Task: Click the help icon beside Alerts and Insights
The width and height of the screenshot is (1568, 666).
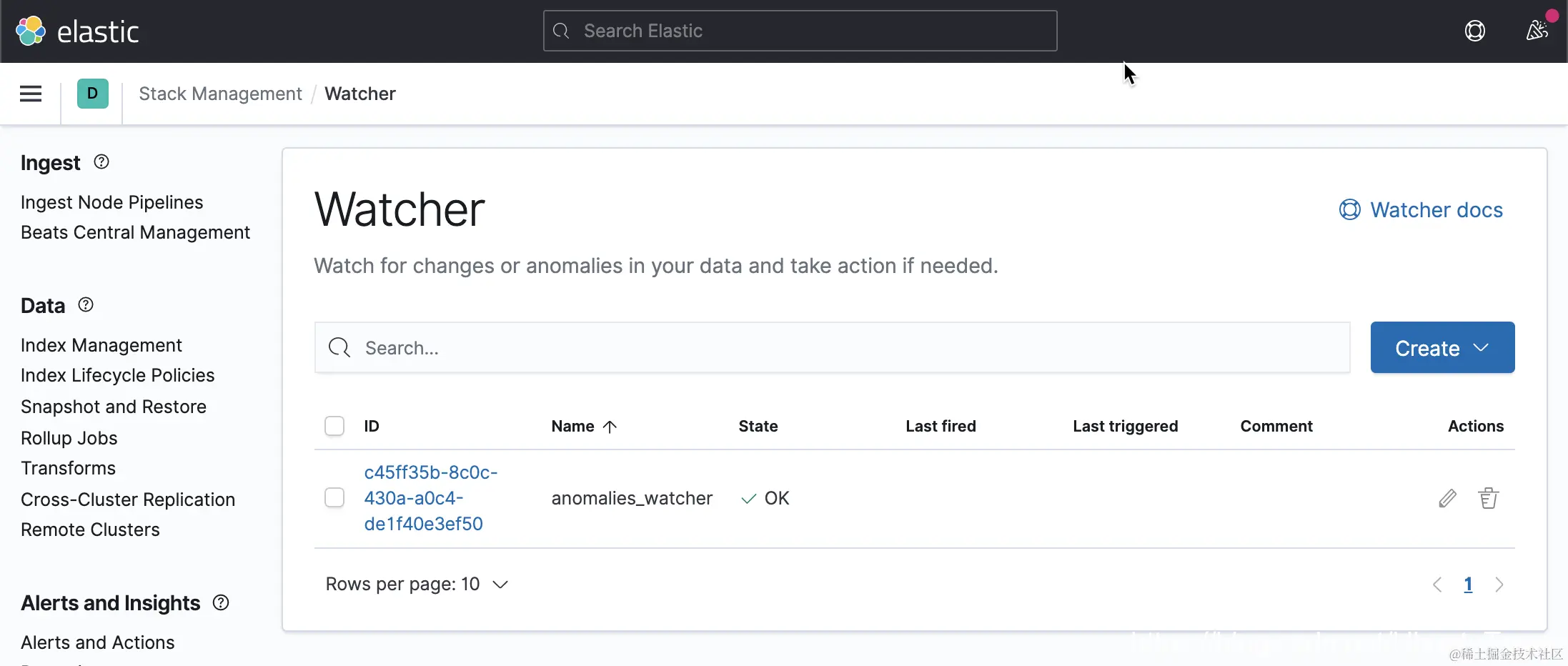Action: 221,602
